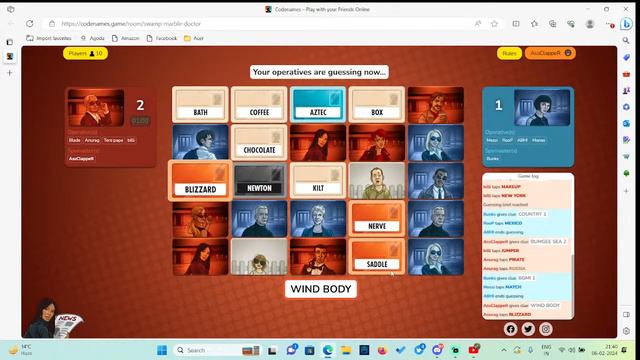Open the notification bell in taskbar
The image size is (640, 360).
[x=624, y=350]
